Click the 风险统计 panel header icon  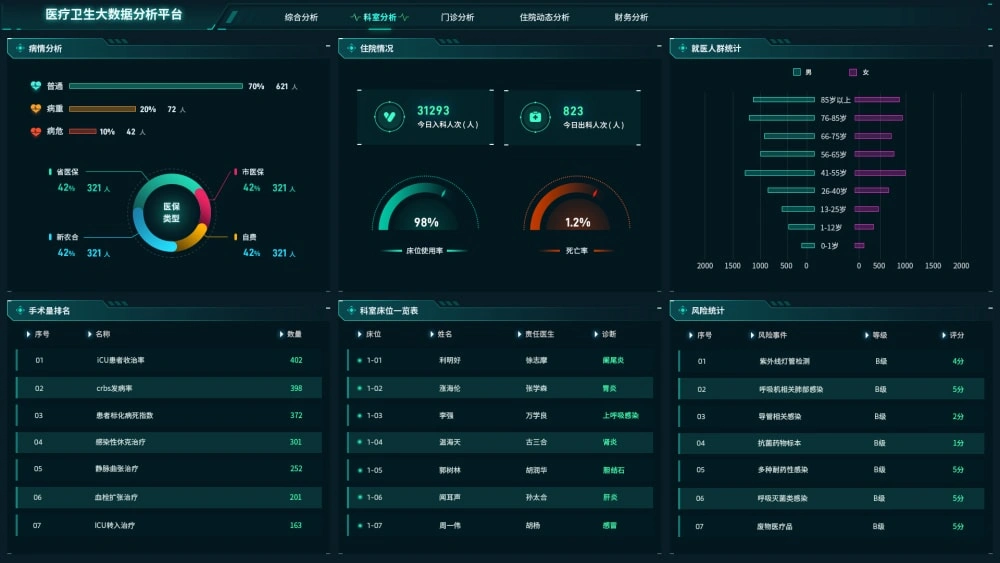pos(682,311)
